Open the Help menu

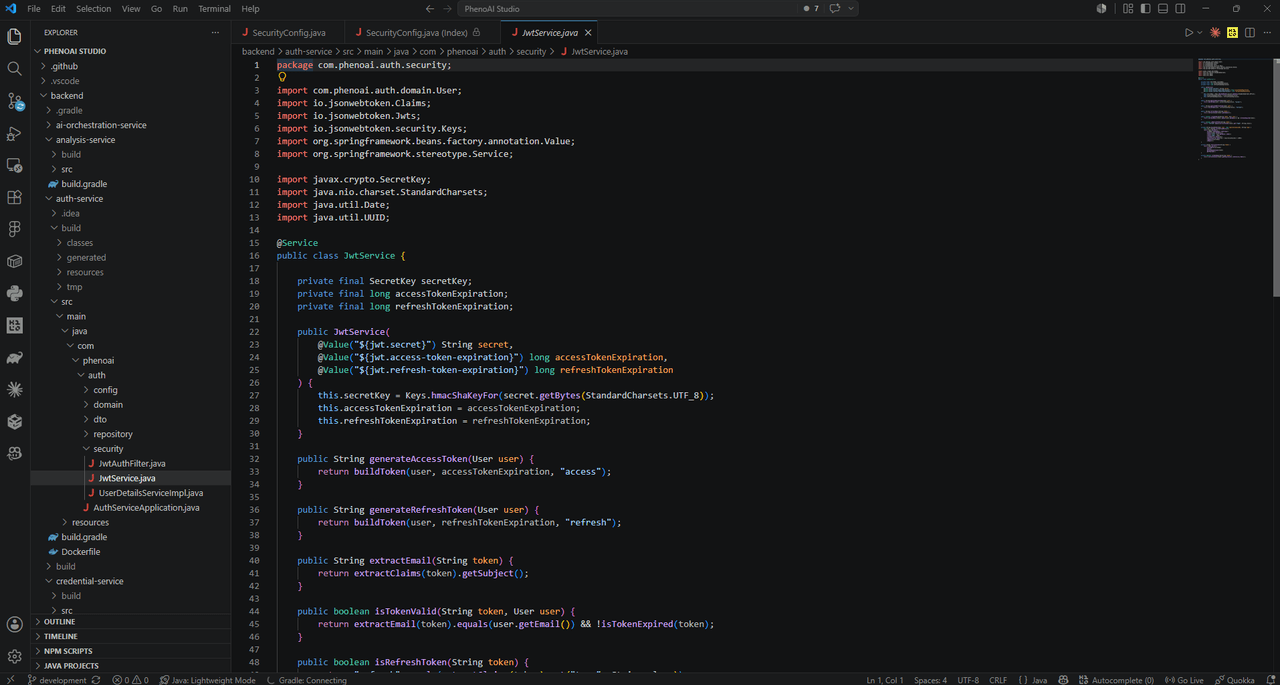(x=250, y=9)
